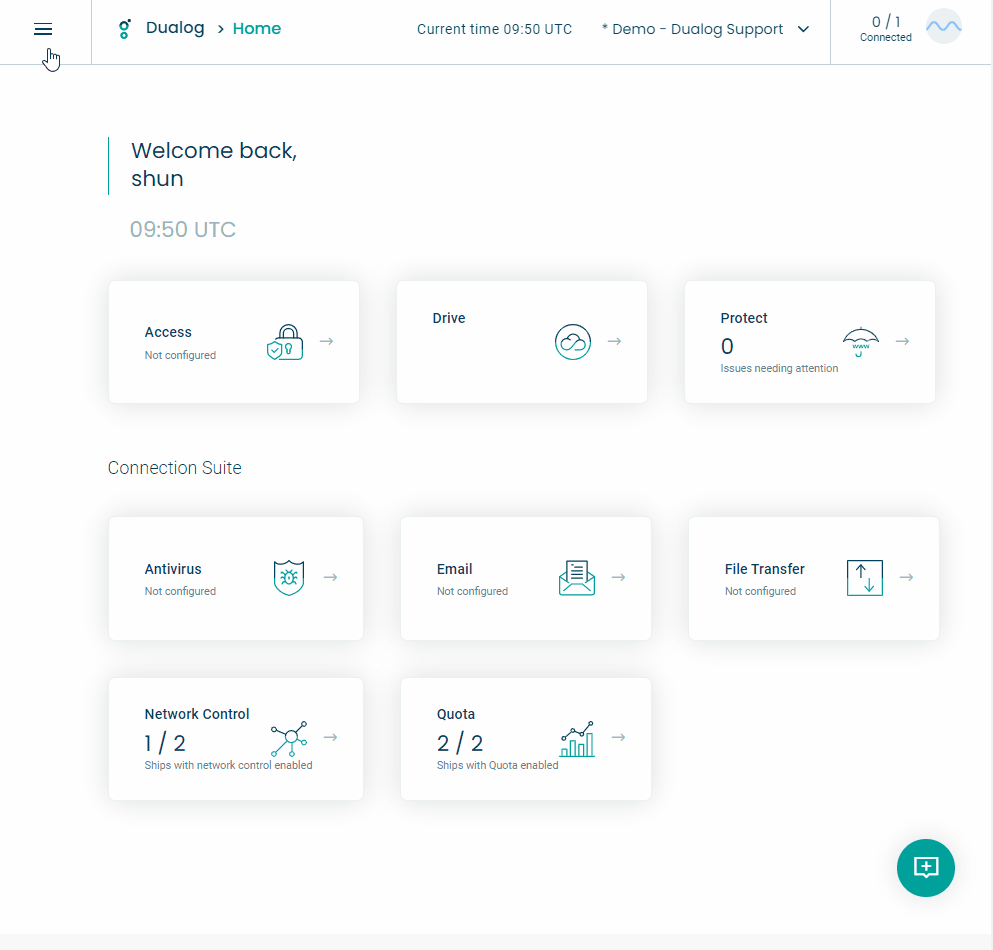Screen dimensions: 993x950
Task: Select the Antivirus shield icon
Action: [x=288, y=577]
